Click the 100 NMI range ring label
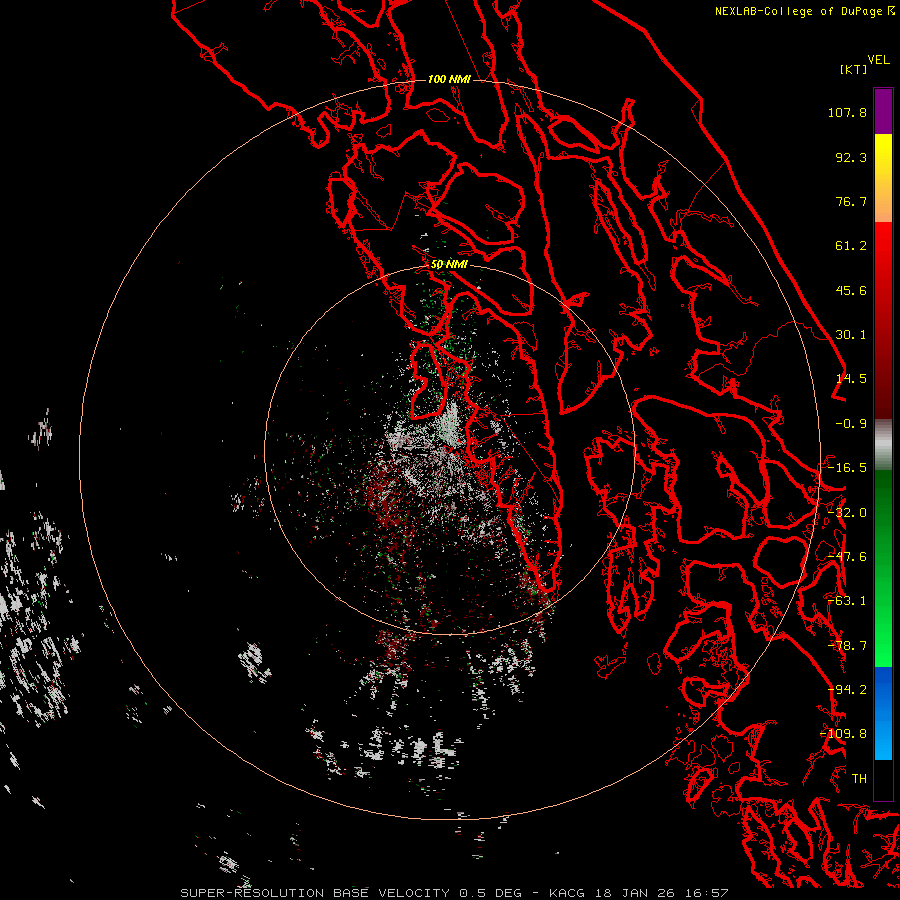Viewport: 900px width, 900px height. (x=449, y=79)
